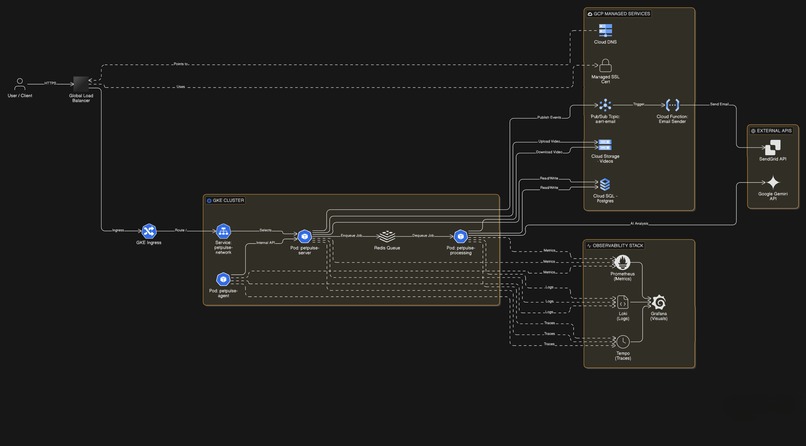Image resolution: width=806 pixels, height=446 pixels.
Task: Click the 'Route /' edge label
Action: 180,230
